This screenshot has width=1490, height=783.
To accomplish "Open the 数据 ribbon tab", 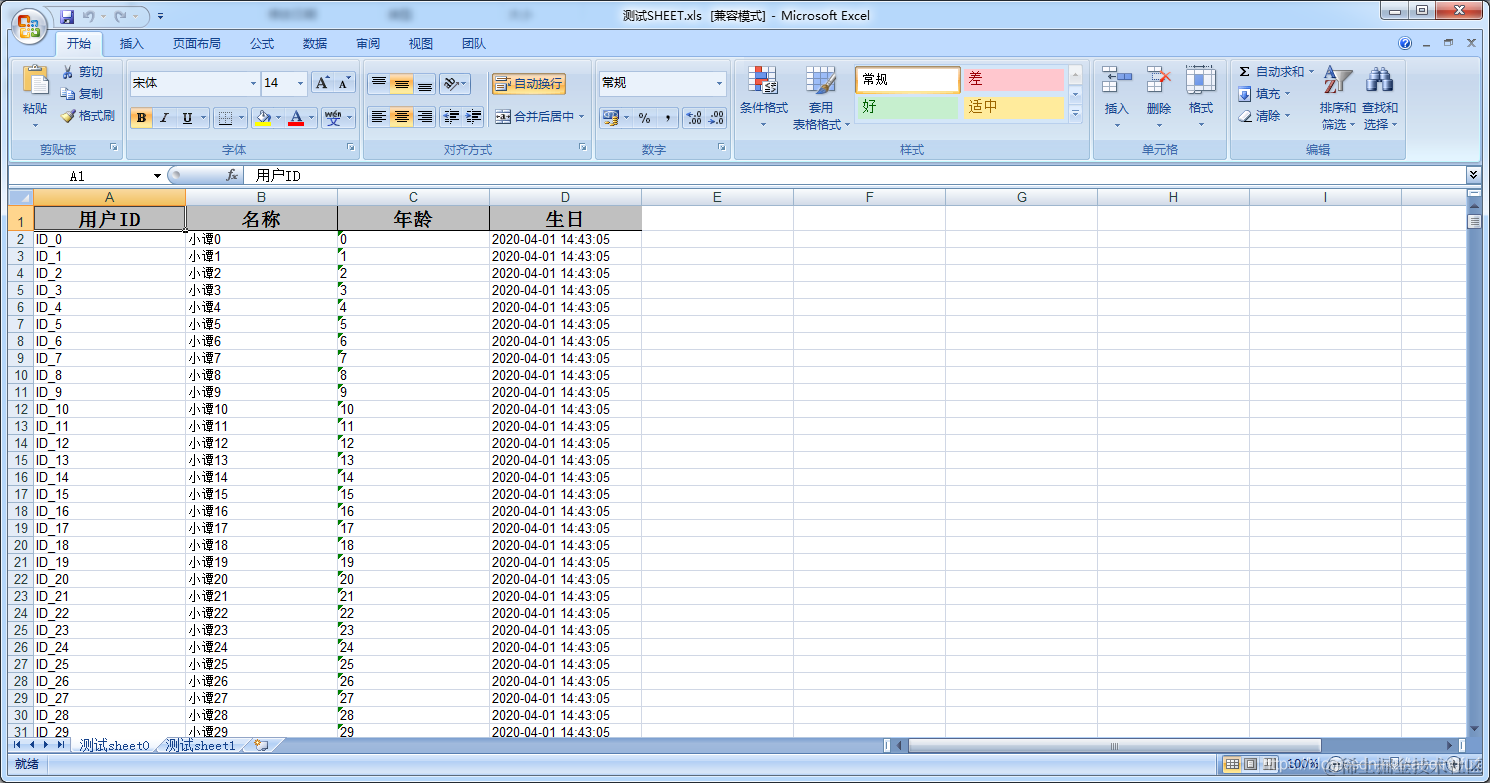I will pos(315,44).
